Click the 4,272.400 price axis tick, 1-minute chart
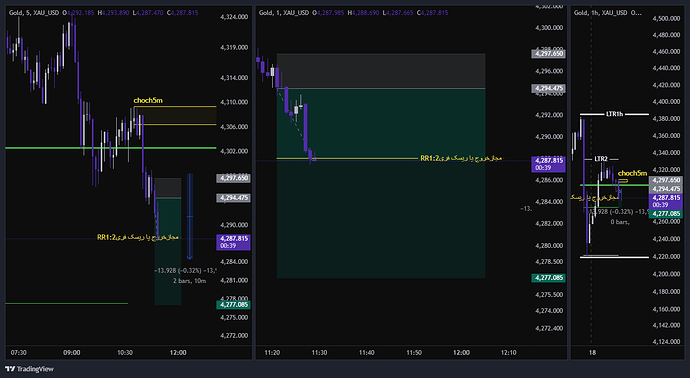Viewport: 690px width, 378px height. 549,328
